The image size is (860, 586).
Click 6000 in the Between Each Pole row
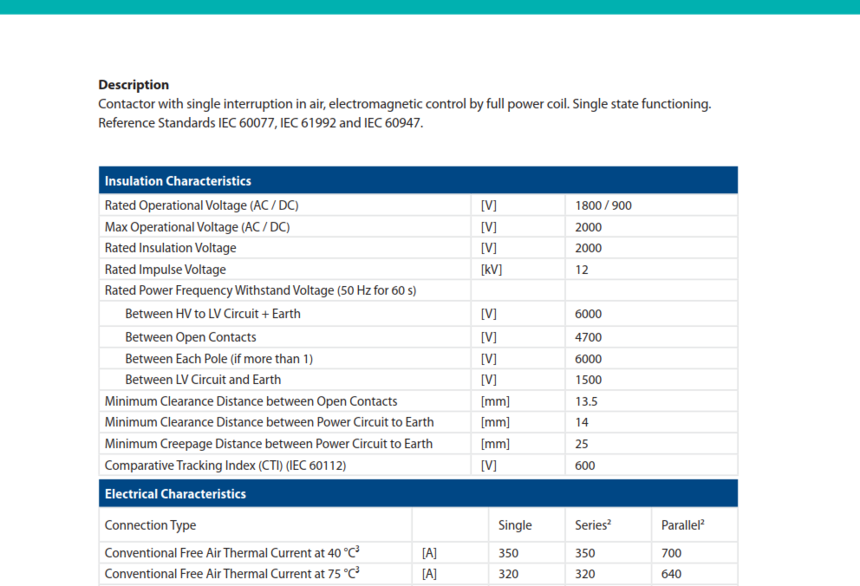click(x=588, y=358)
